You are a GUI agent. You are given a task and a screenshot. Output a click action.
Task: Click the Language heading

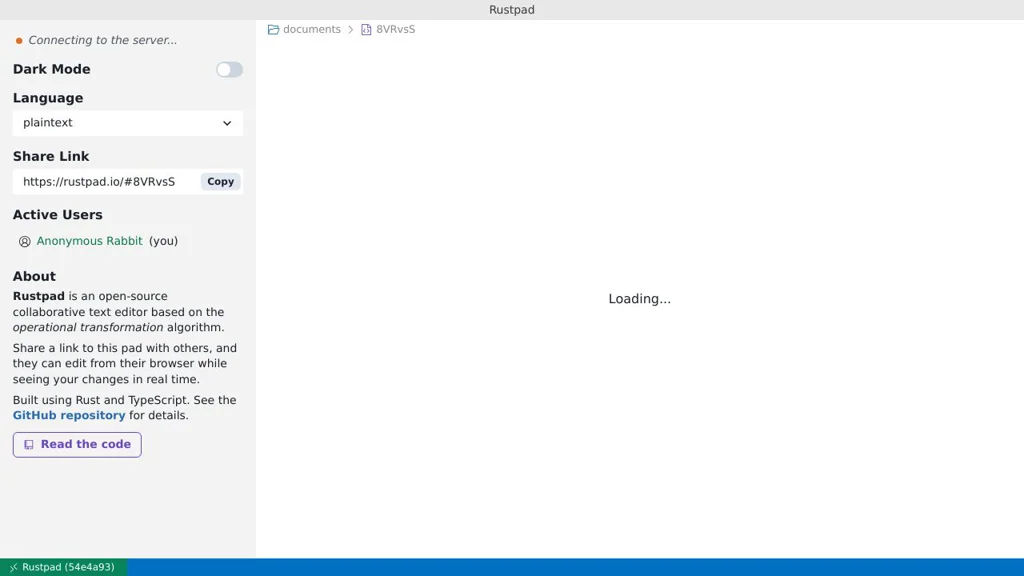pos(48,98)
